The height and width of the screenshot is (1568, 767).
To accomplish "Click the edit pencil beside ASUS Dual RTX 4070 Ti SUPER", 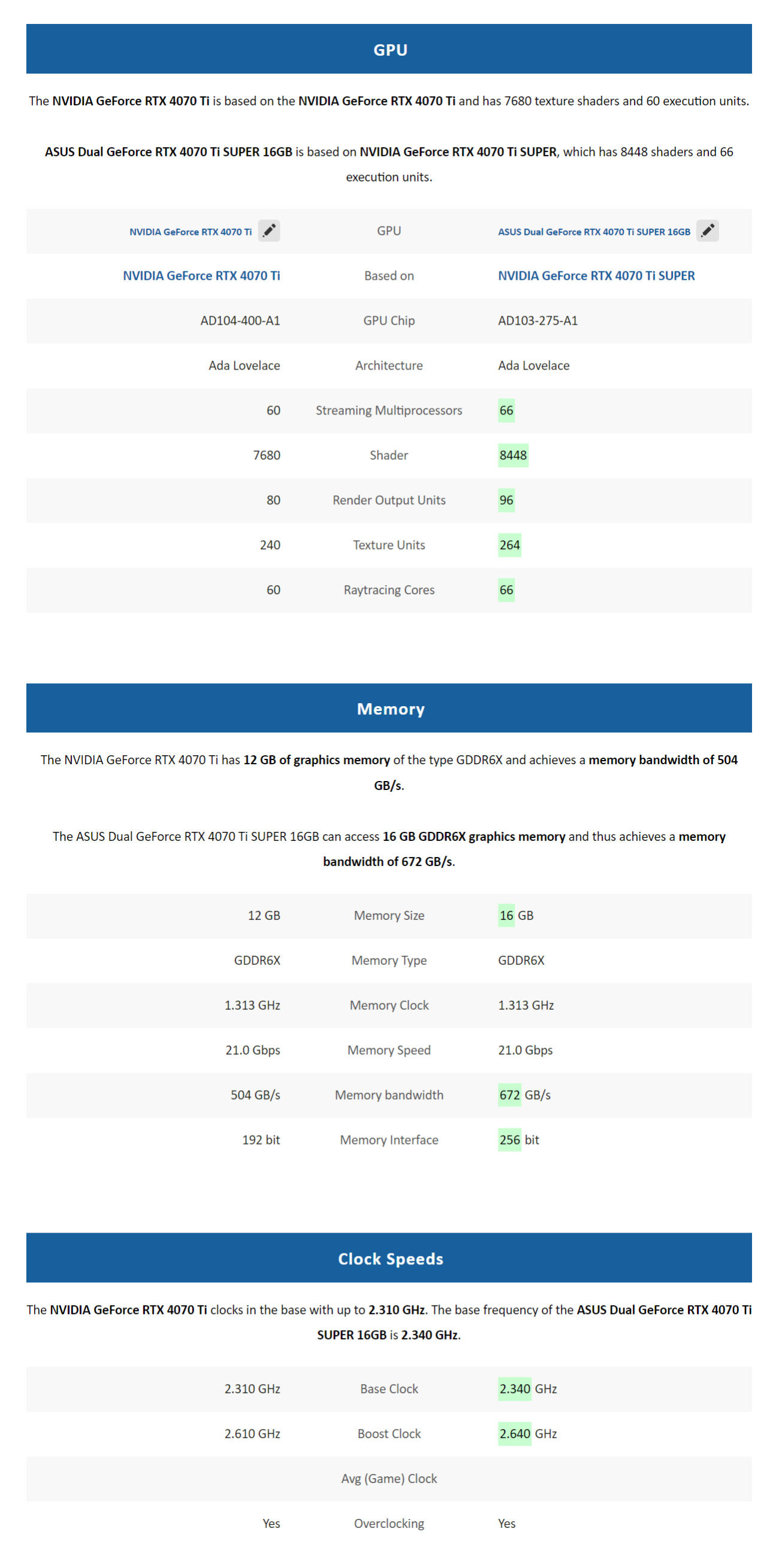I will (706, 231).
